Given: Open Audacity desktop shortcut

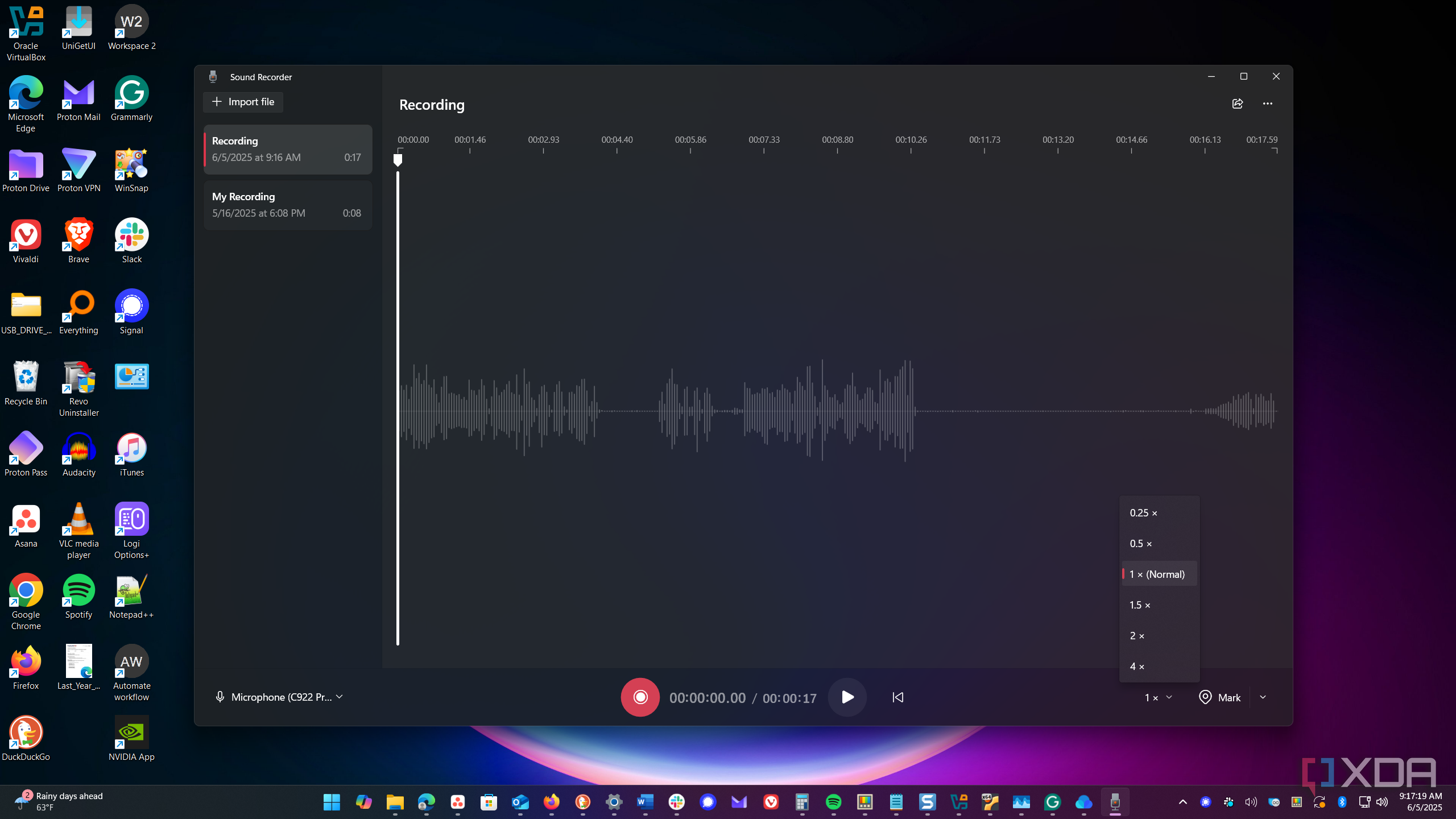Looking at the screenshot, I should [x=78, y=455].
